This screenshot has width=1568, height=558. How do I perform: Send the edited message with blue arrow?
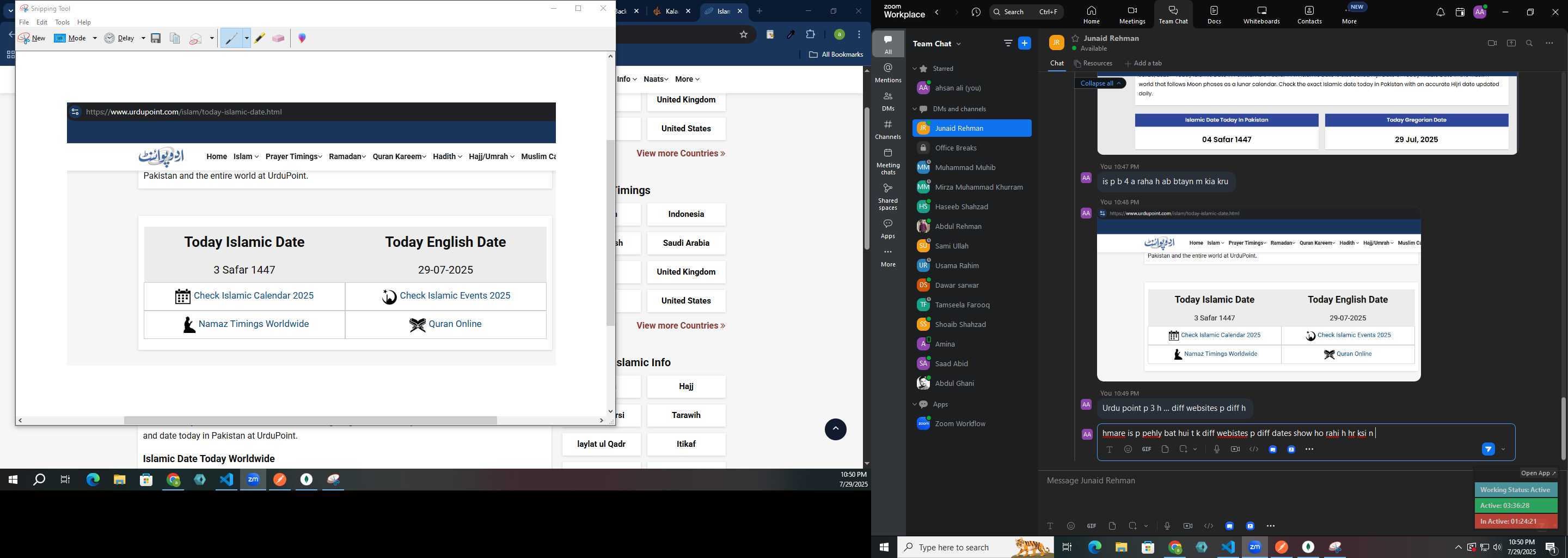point(1489,450)
